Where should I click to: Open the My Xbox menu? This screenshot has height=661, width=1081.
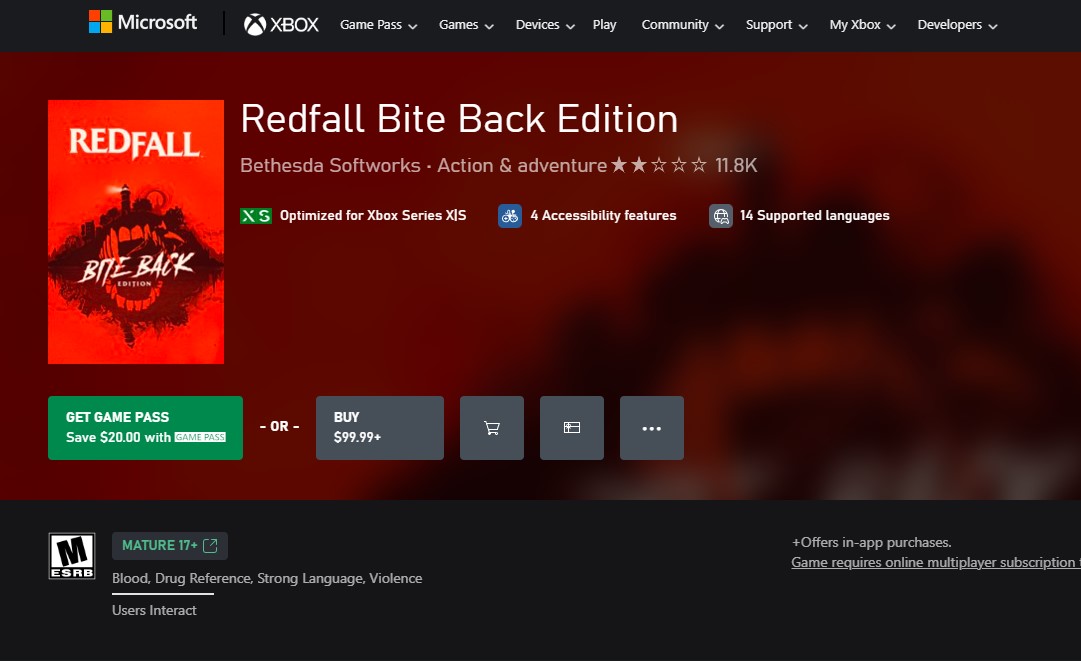861,25
